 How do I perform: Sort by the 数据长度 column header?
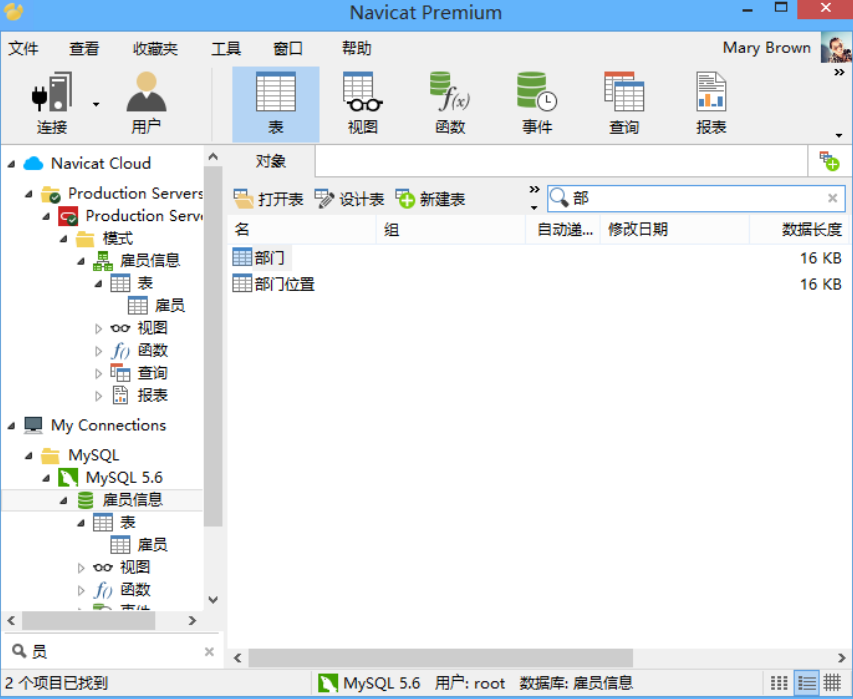click(x=799, y=230)
